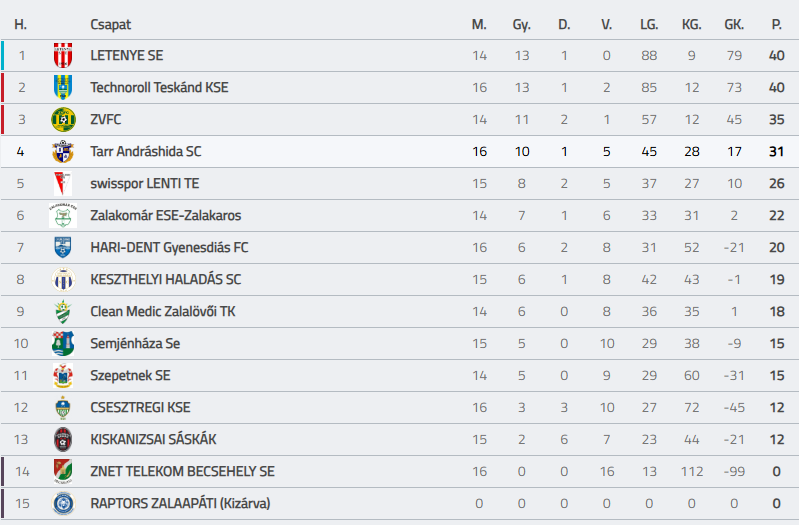The image size is (799, 525).
Task: Open the HARI-DENT Gyenesdiás FC team page
Action: 169,248
